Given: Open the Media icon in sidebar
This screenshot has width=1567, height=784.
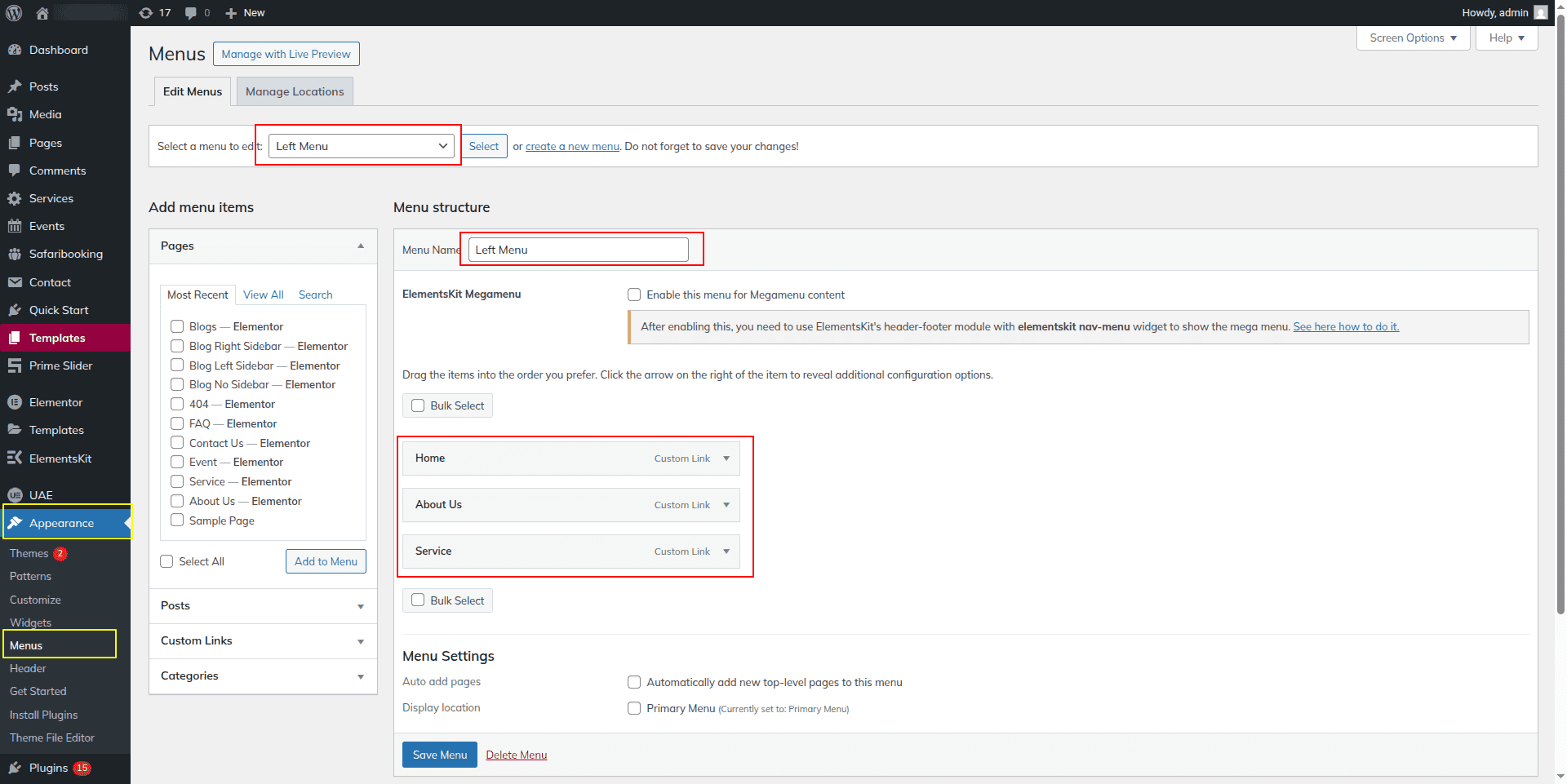Looking at the screenshot, I should [x=15, y=115].
